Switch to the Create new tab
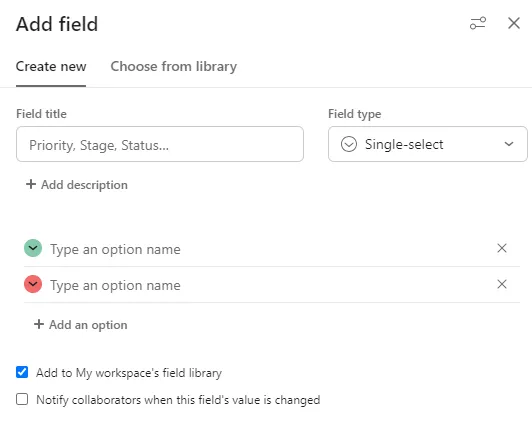Image resolution: width=532 pixels, height=425 pixels. click(51, 66)
